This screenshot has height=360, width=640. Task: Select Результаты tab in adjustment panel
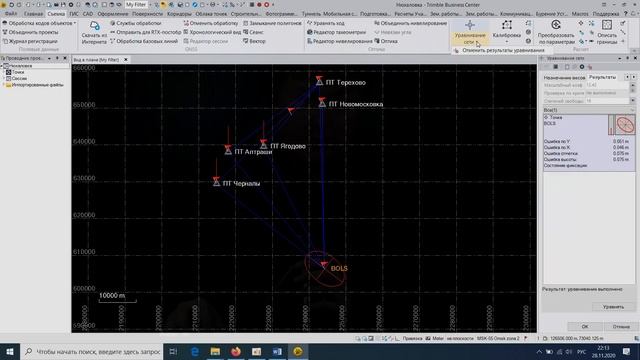point(602,77)
